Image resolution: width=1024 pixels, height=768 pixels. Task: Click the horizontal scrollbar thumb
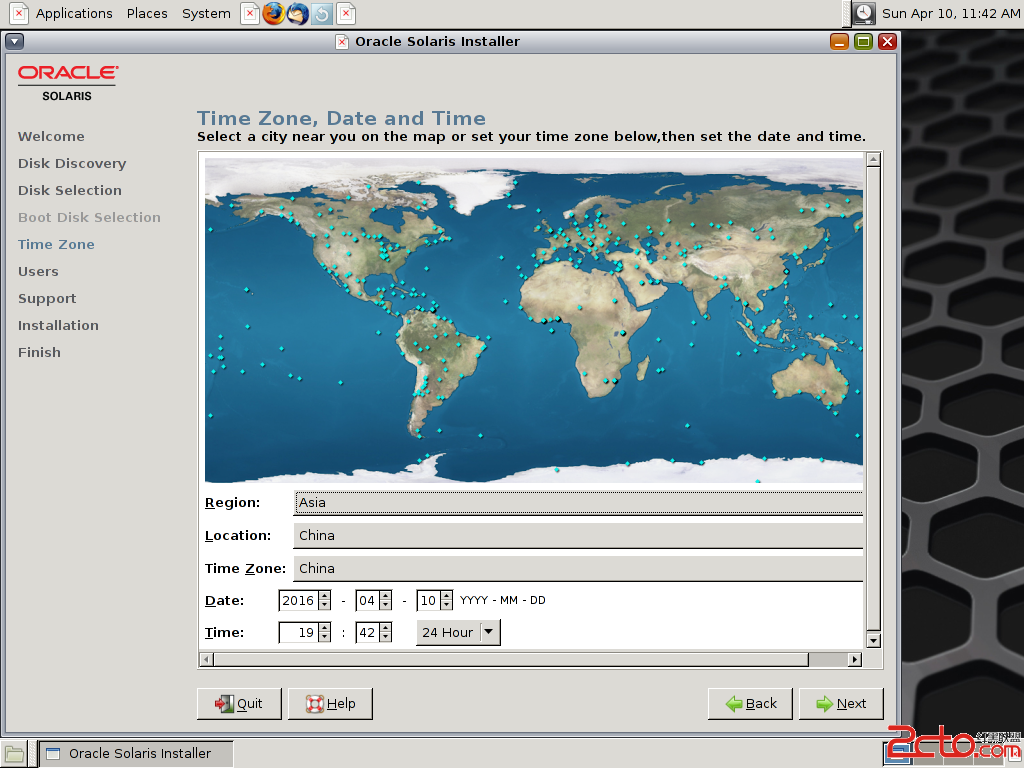tap(511, 660)
